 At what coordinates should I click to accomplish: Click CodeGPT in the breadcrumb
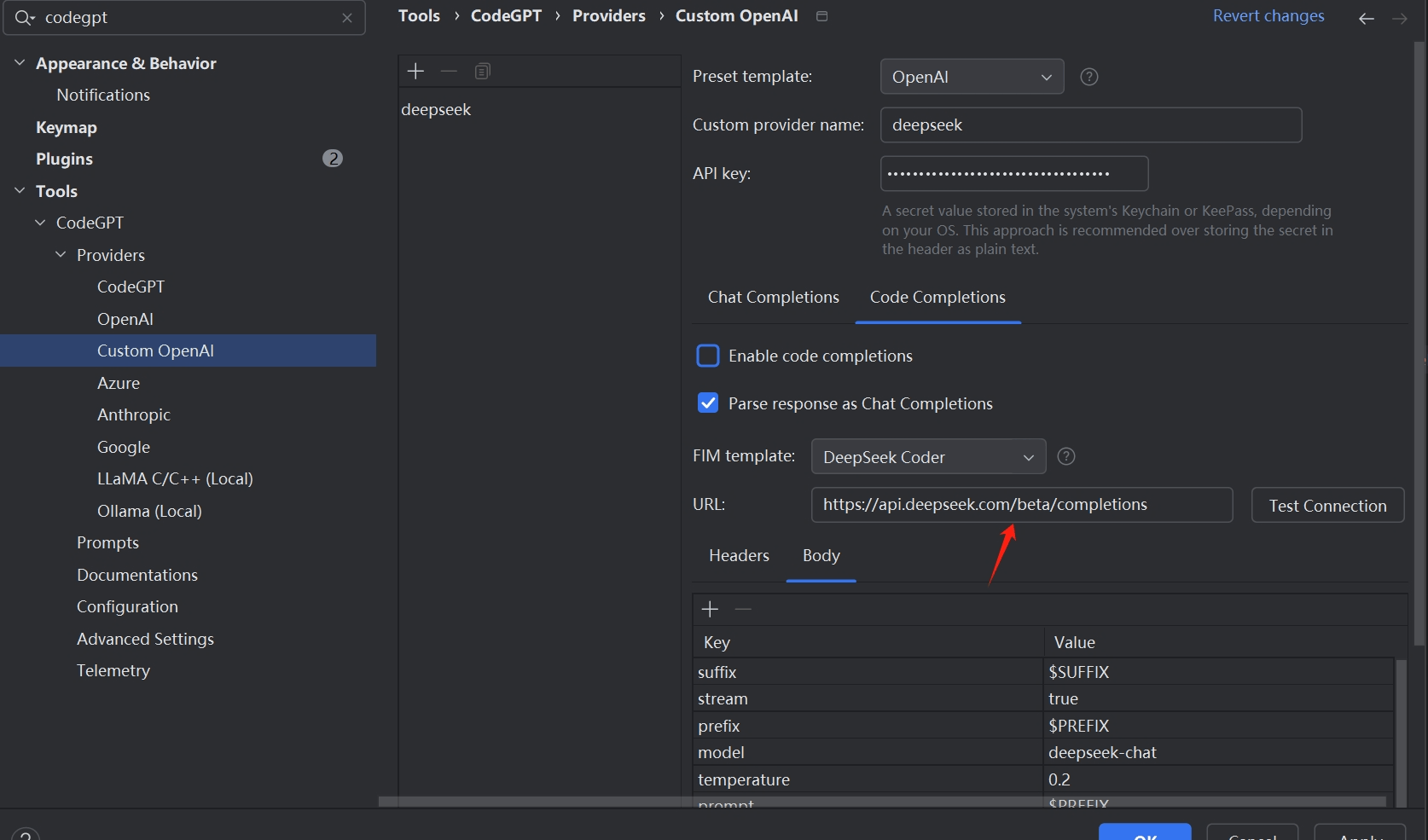(506, 16)
